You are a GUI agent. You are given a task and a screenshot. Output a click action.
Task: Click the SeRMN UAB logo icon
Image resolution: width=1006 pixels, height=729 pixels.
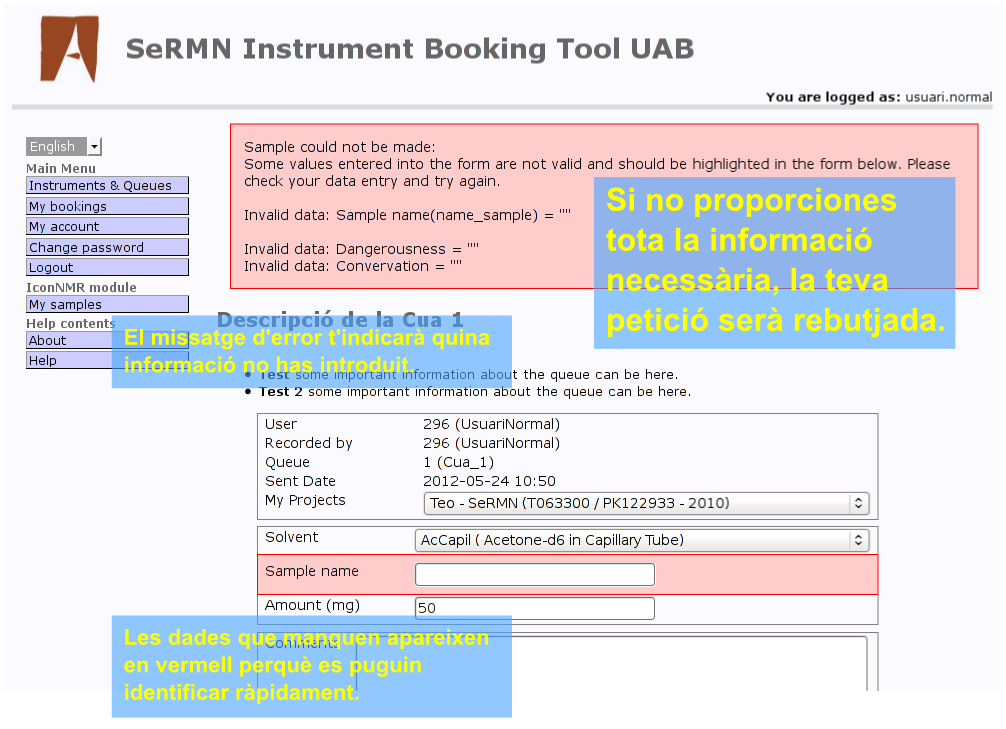pyautogui.click(x=70, y=49)
